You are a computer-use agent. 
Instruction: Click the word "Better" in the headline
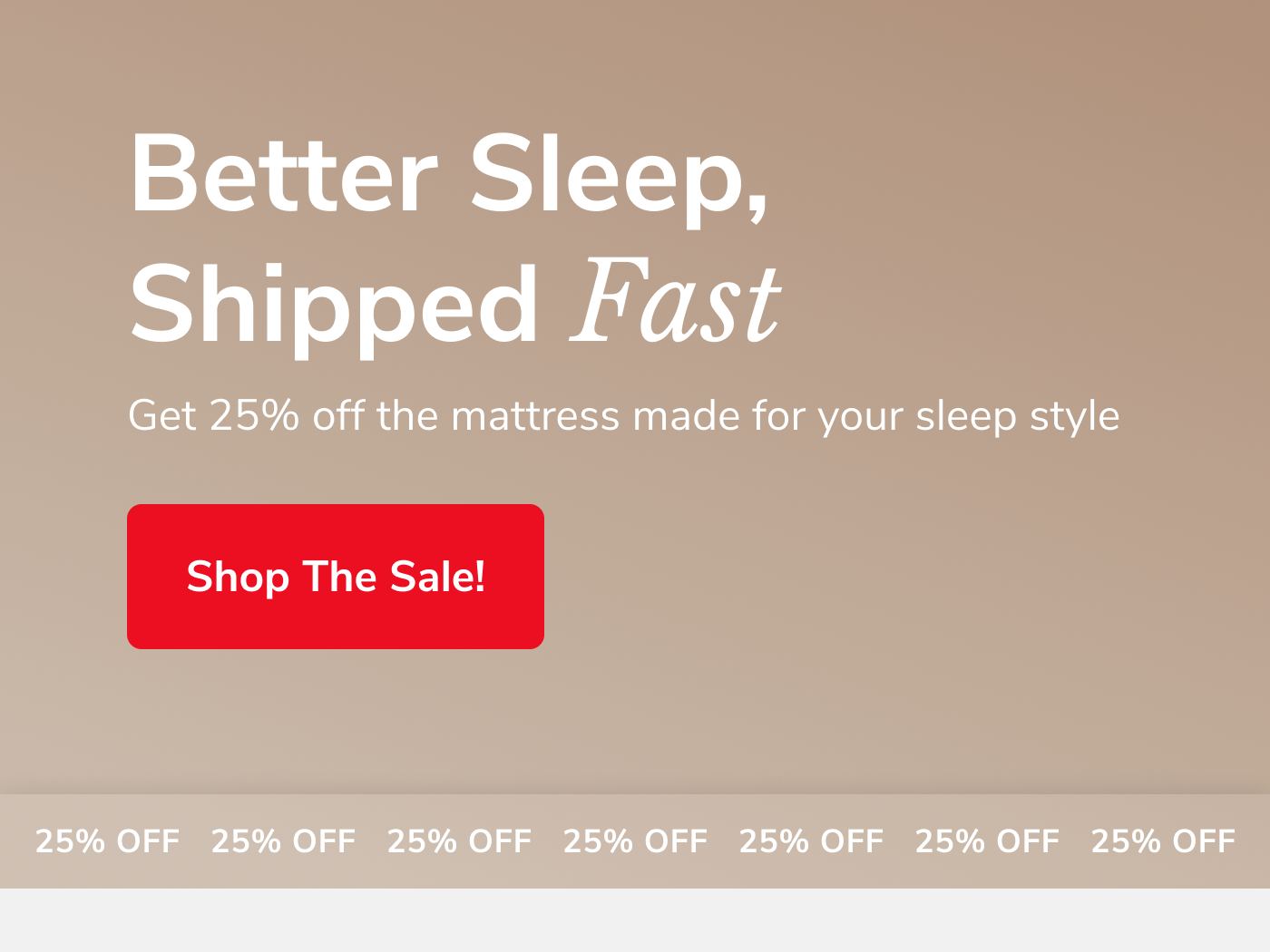[x=284, y=174]
